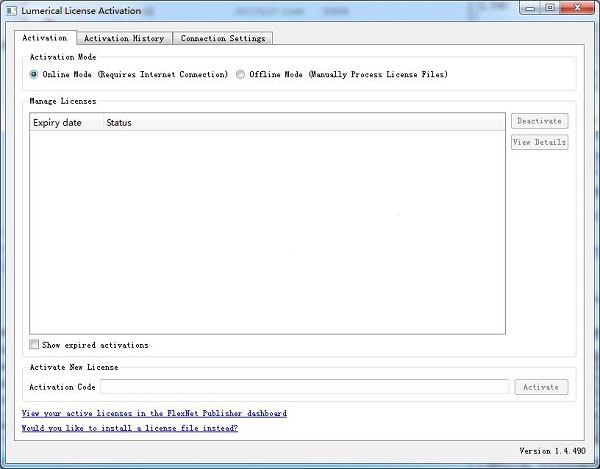Open the Activation History tab
Screen dimensions: 600x469
(124, 38)
